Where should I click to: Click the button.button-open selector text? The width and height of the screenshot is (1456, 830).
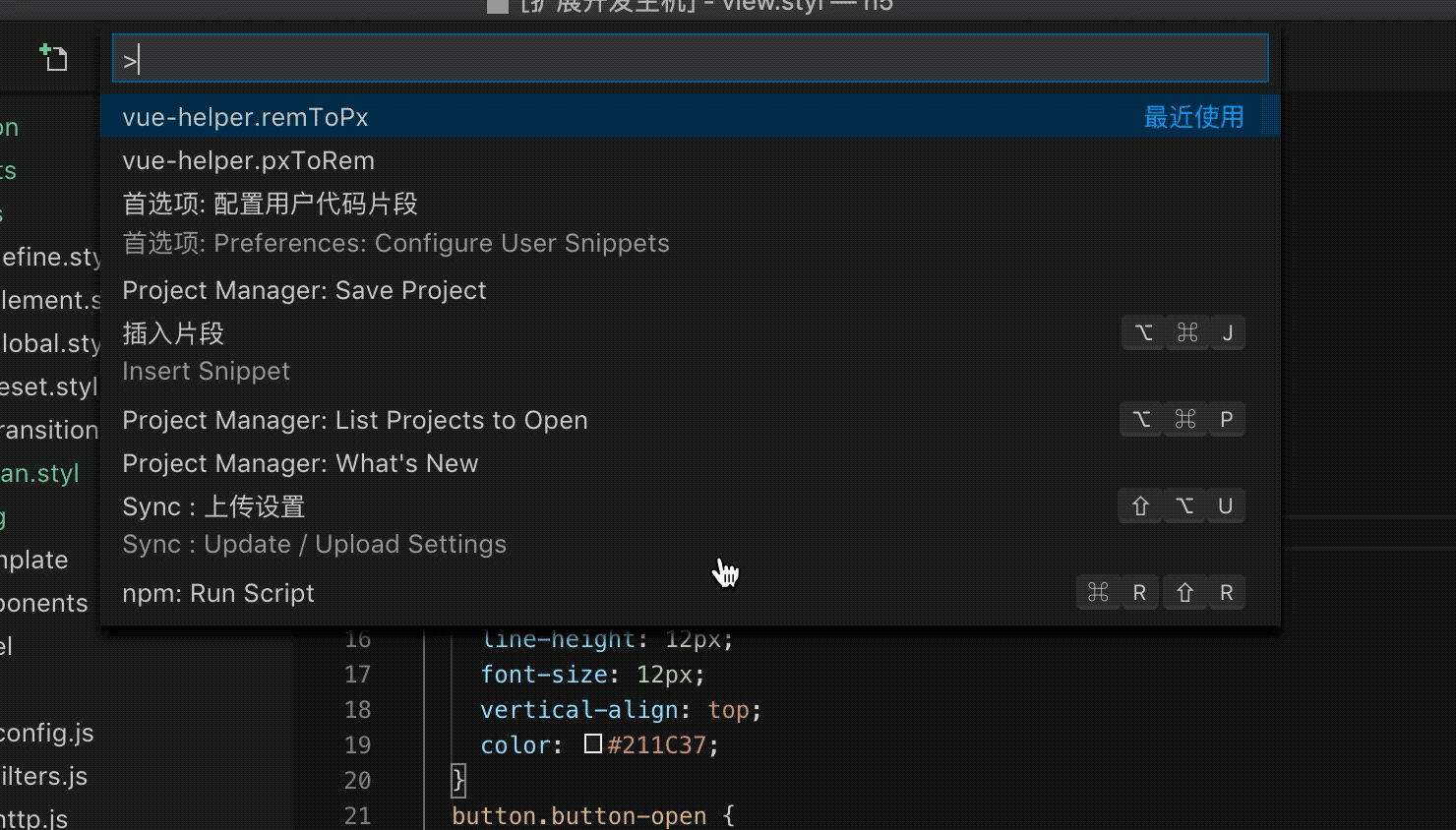[x=578, y=815]
